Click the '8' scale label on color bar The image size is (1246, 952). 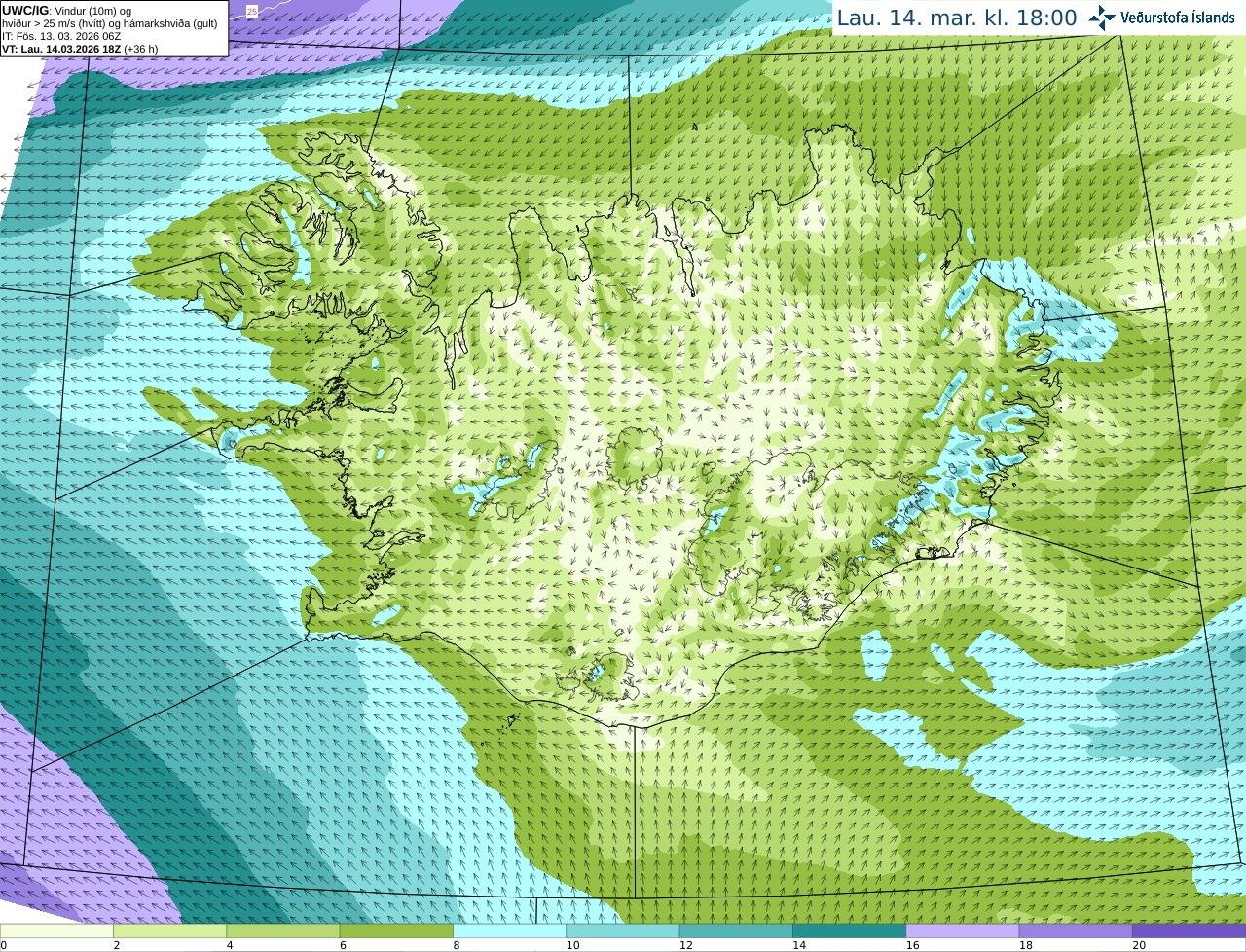457,945
